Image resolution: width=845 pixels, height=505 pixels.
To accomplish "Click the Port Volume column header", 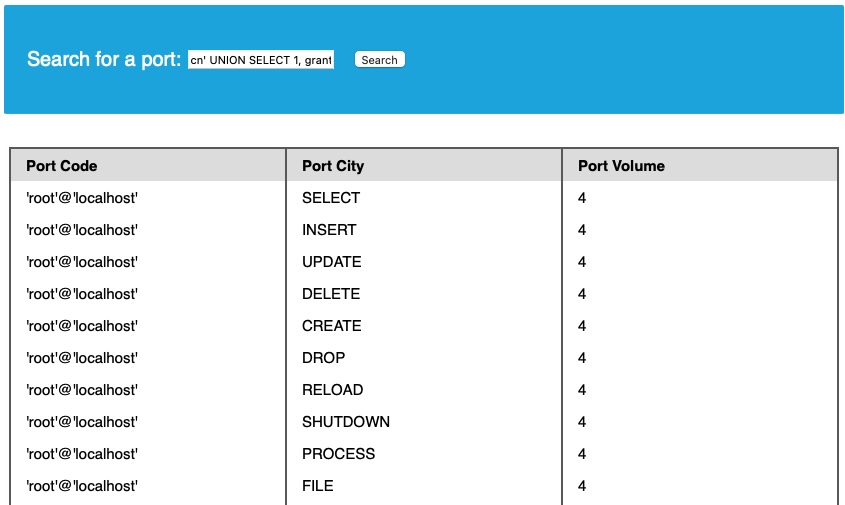I will click(621, 166).
